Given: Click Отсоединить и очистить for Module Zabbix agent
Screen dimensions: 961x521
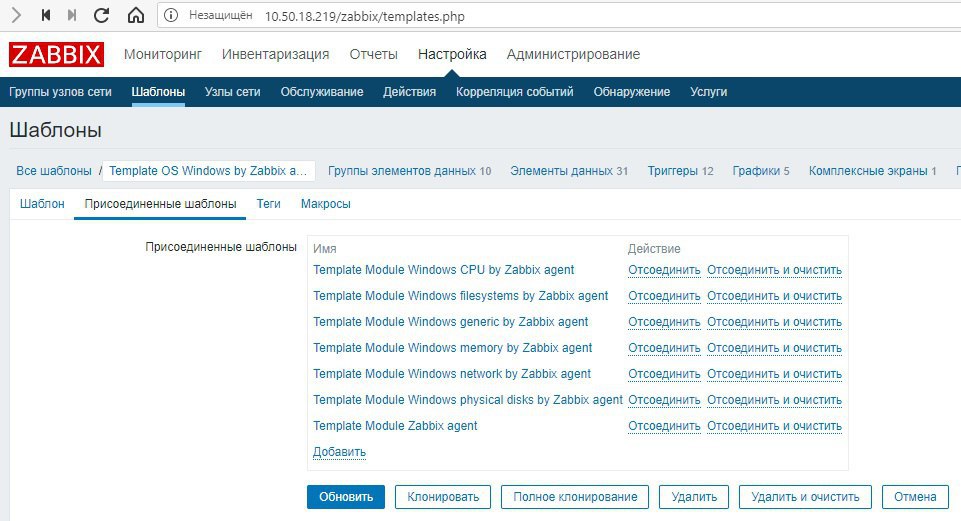Looking at the screenshot, I should coord(775,426).
